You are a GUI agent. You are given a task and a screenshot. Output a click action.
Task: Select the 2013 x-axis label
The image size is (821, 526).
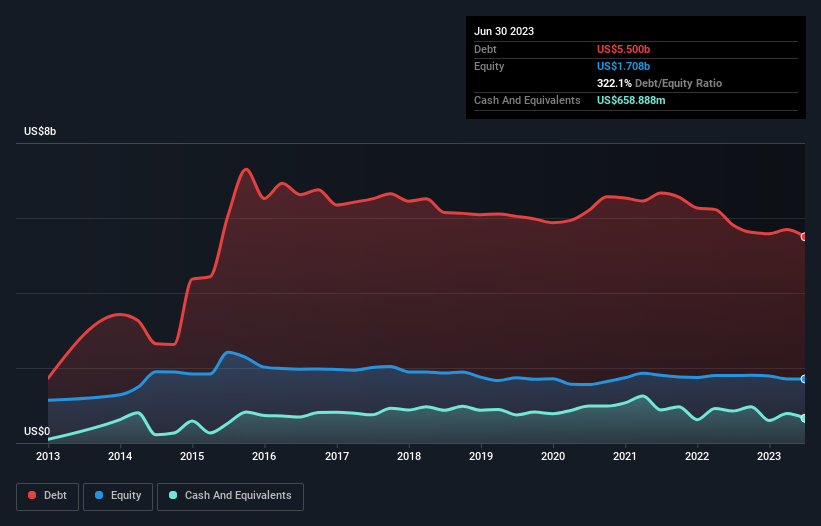point(48,456)
